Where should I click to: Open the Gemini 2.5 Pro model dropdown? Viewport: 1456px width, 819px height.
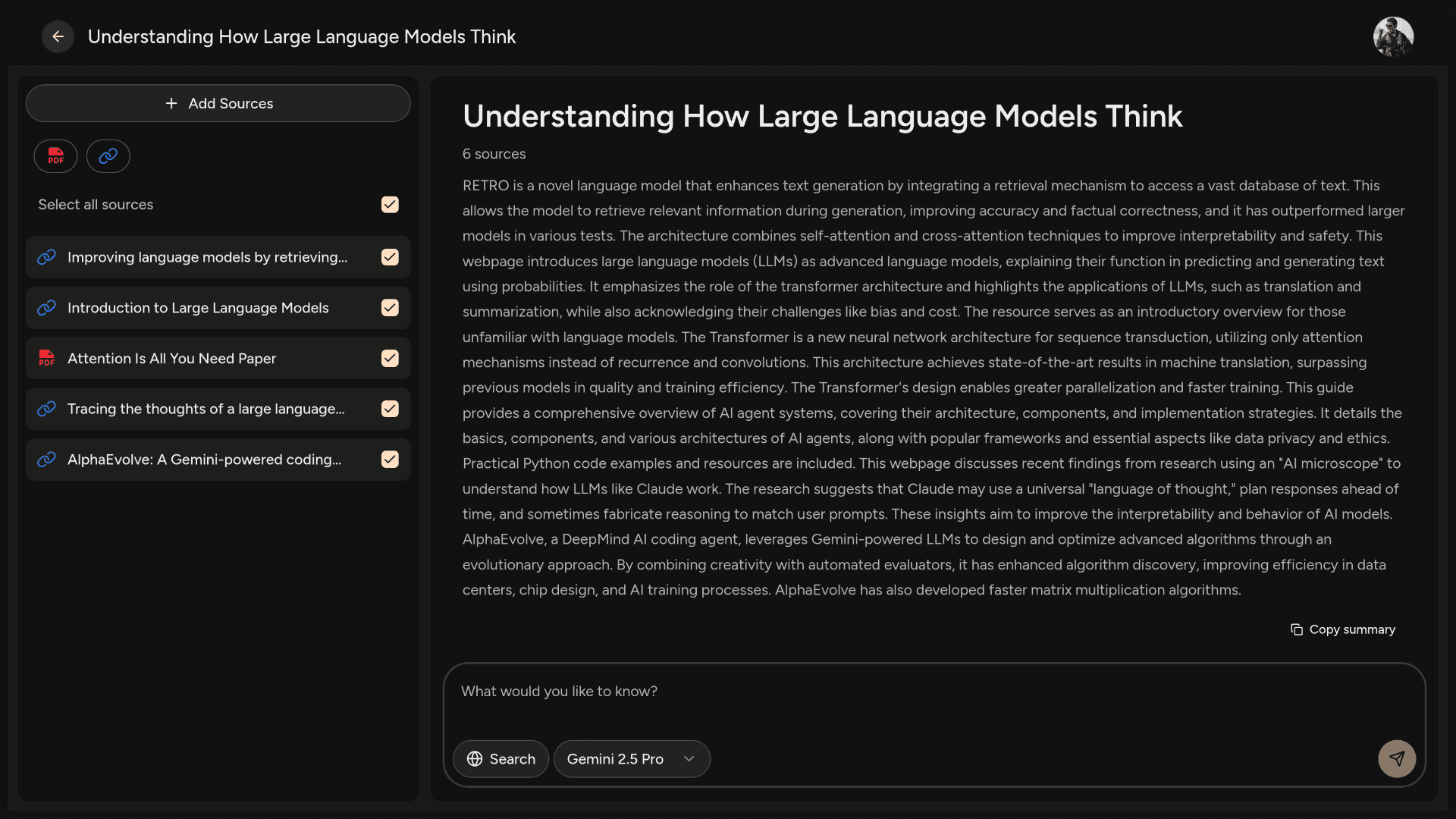tap(615, 759)
